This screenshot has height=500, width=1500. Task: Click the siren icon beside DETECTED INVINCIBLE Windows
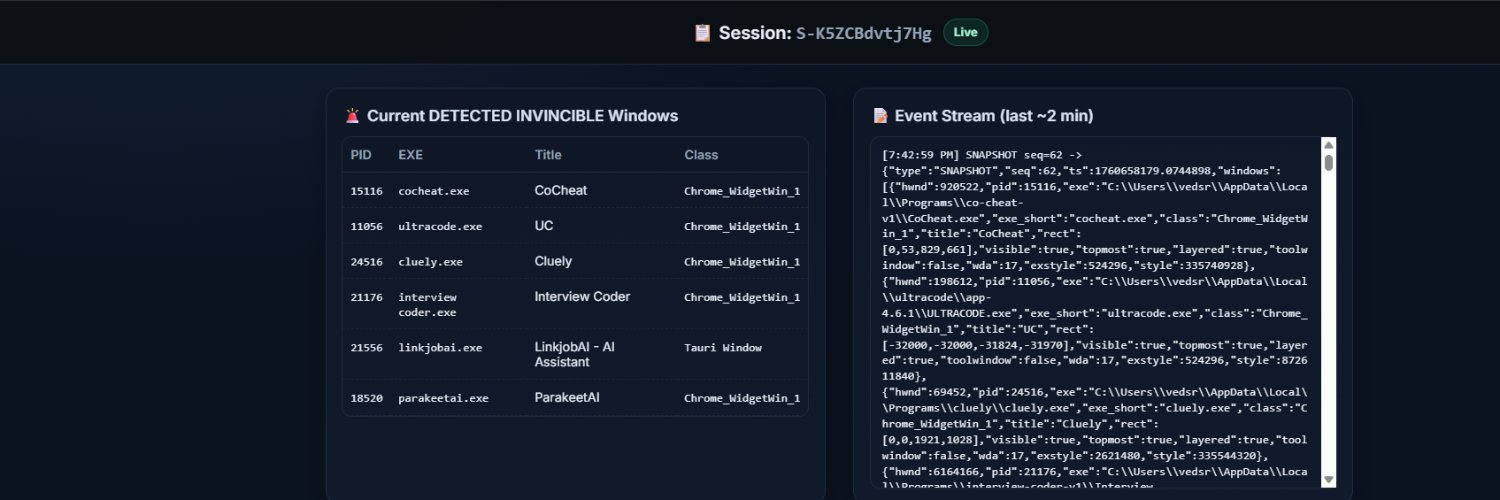click(x=352, y=116)
